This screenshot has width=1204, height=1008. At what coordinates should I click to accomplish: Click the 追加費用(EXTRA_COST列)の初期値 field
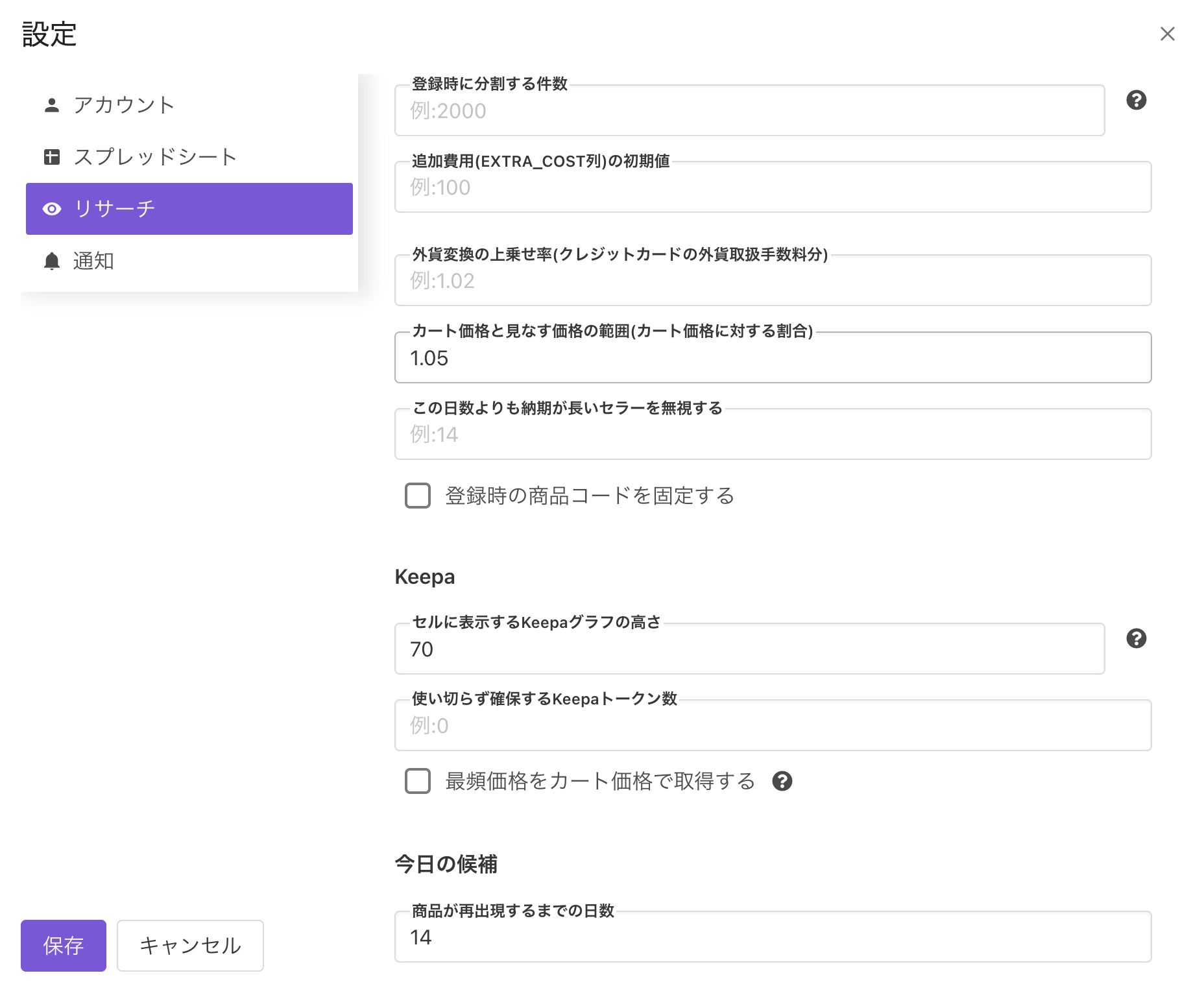[773, 187]
